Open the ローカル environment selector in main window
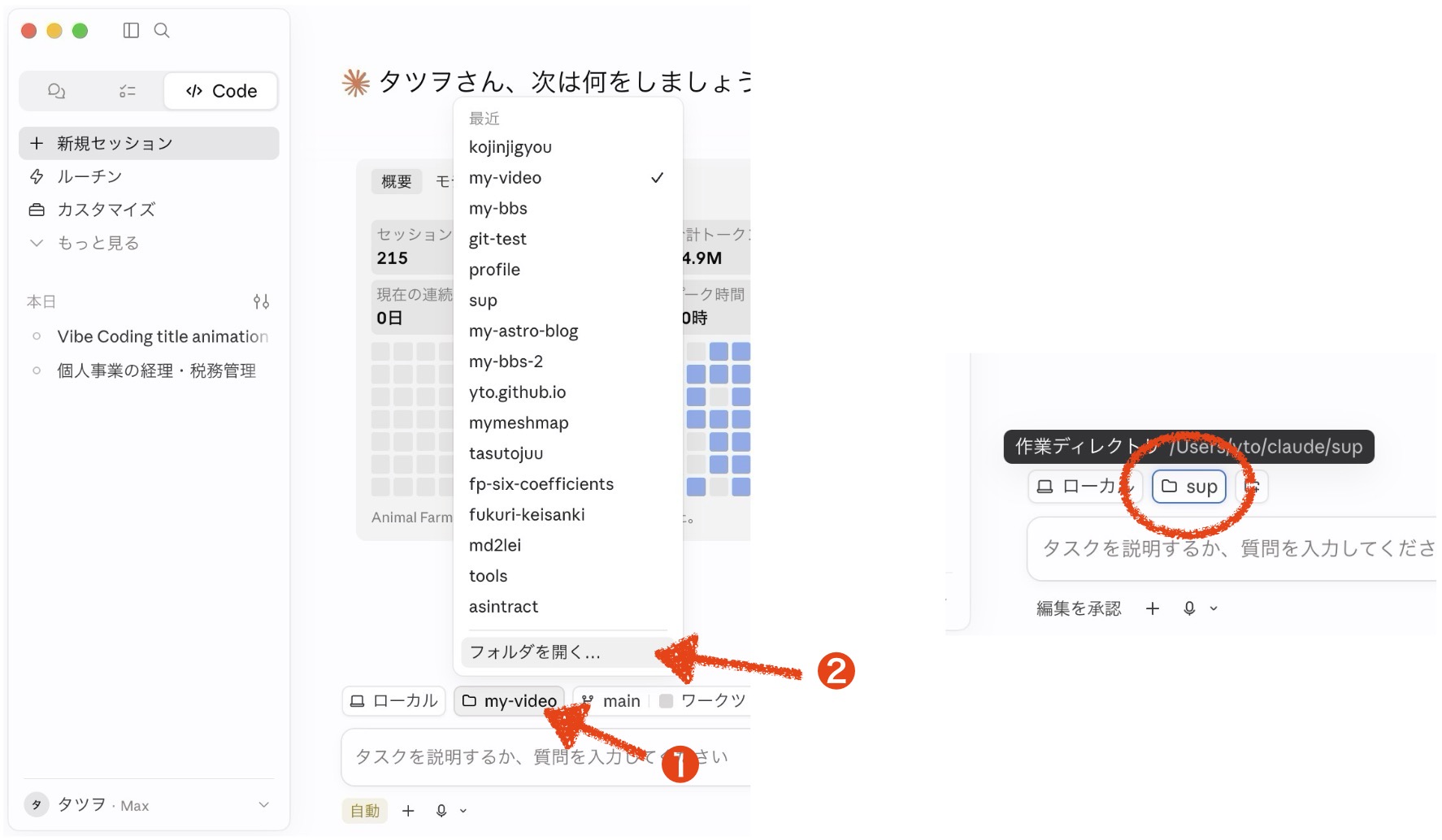Viewport: 1442px width, 840px height. pos(393,701)
